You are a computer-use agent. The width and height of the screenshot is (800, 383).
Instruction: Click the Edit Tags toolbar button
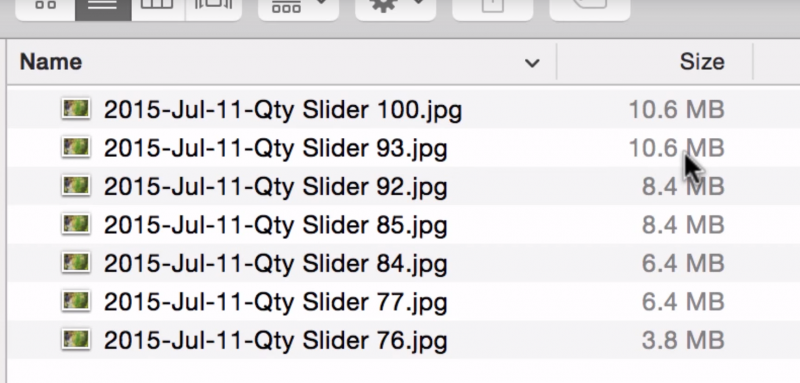(x=590, y=7)
